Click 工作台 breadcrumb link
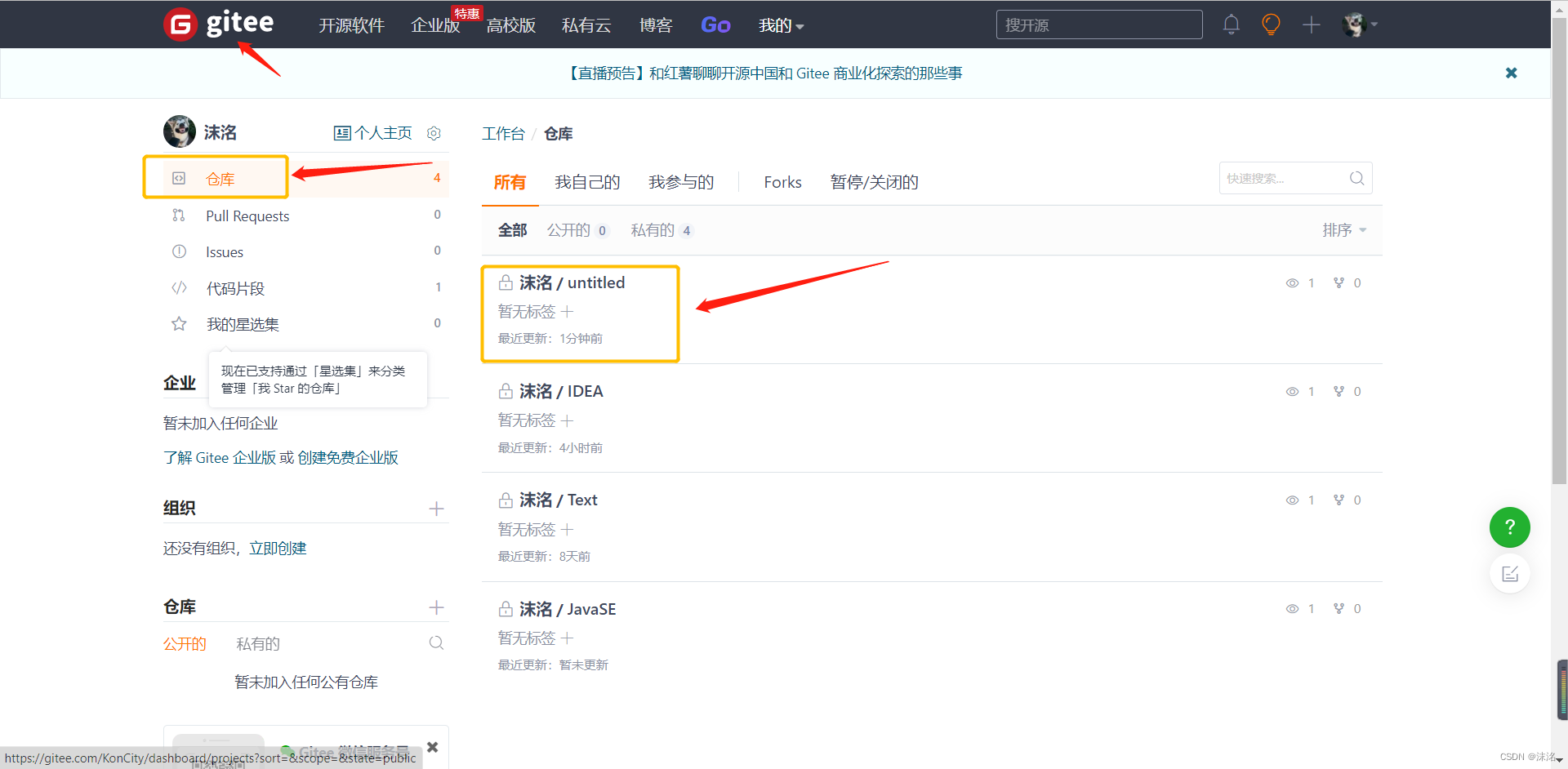Image resolution: width=1568 pixels, height=769 pixels. (503, 134)
